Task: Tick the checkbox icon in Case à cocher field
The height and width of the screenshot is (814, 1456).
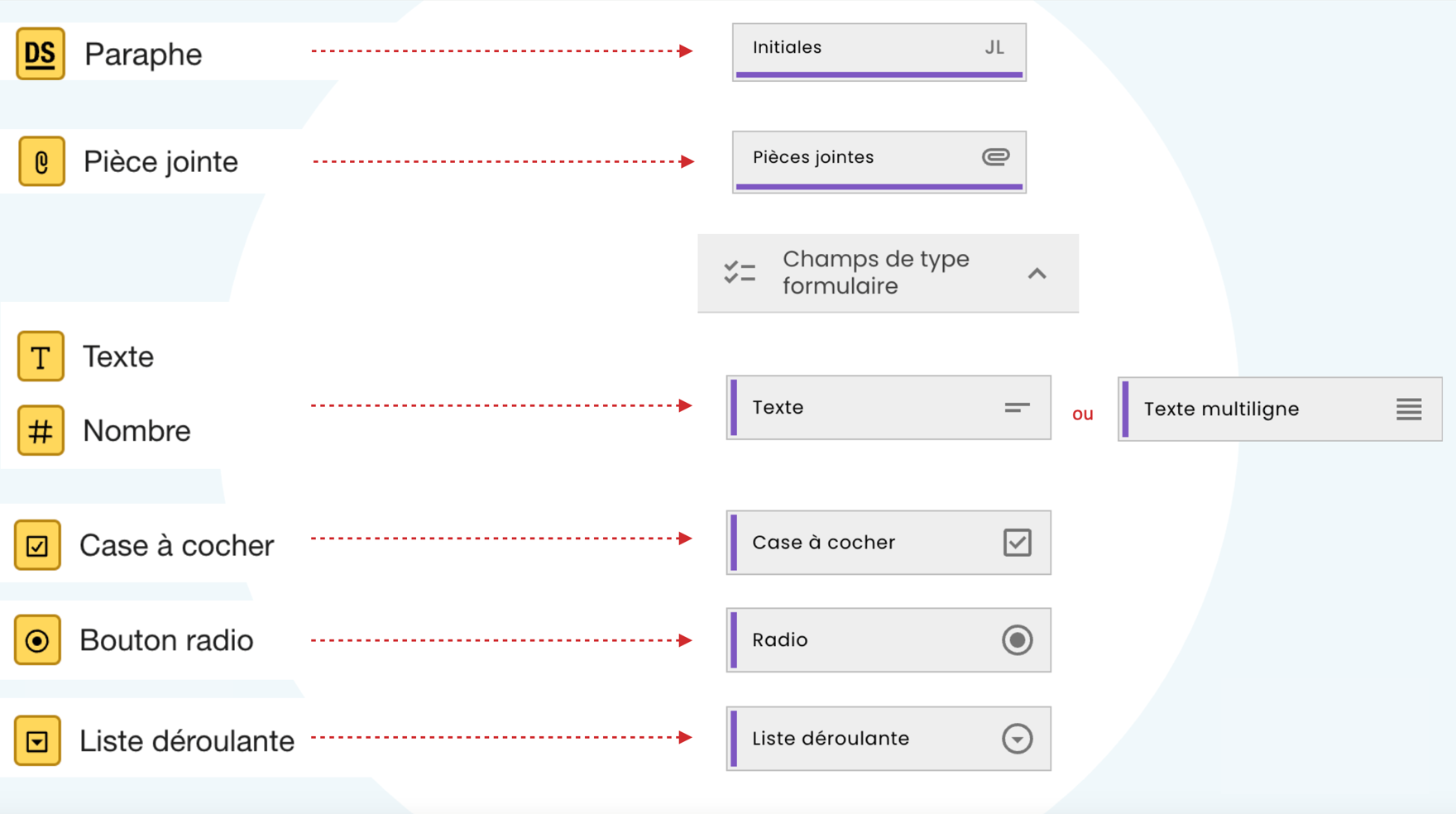Action: [1017, 543]
